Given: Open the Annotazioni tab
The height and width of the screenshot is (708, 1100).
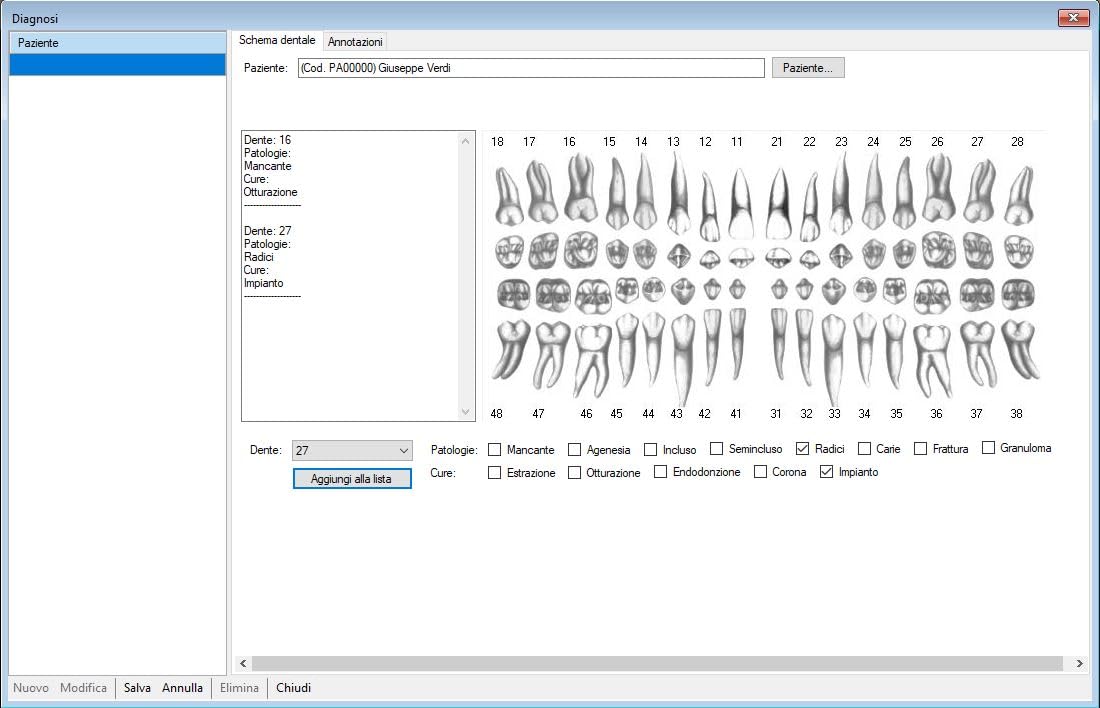Looking at the screenshot, I should pyautogui.click(x=355, y=41).
